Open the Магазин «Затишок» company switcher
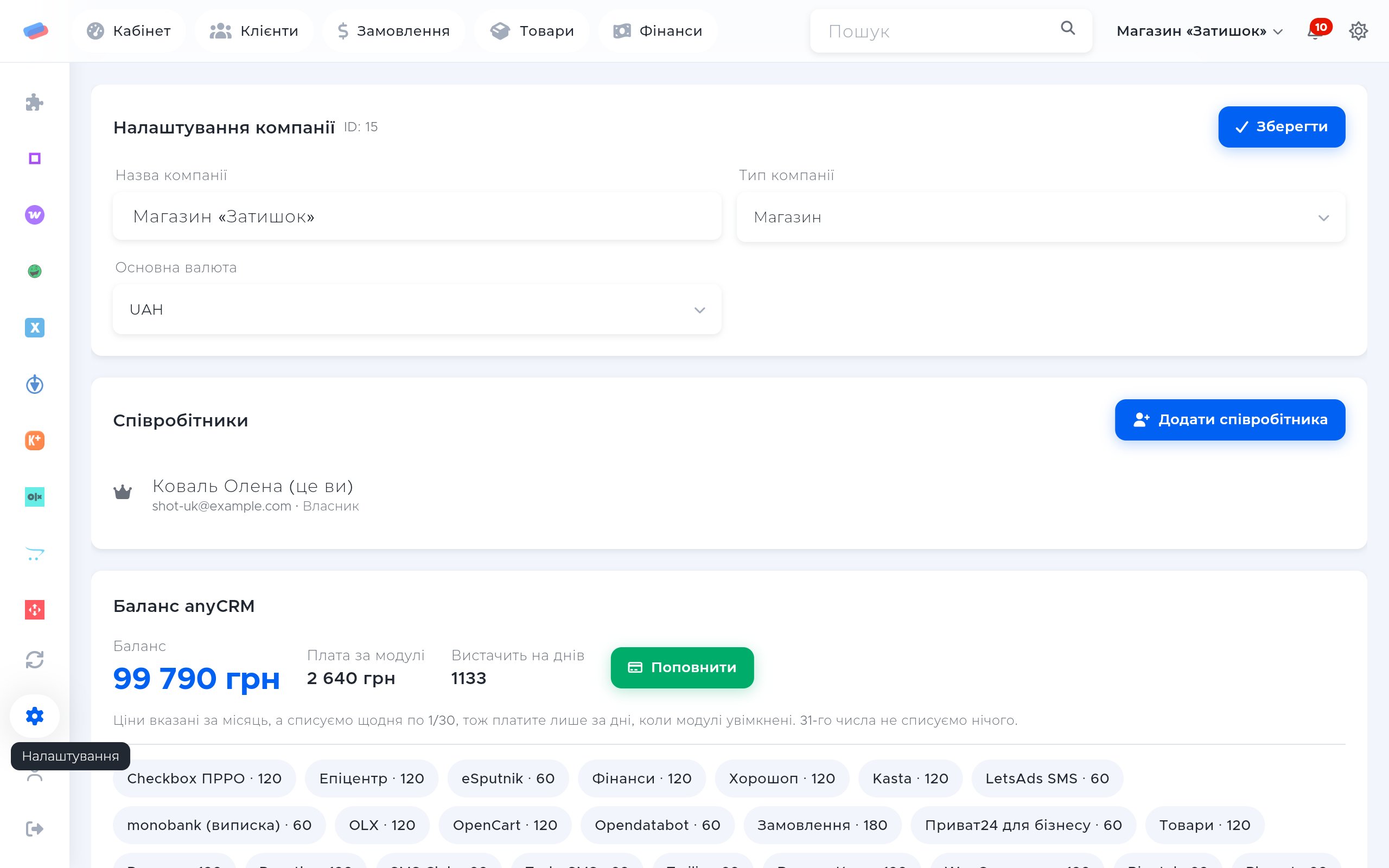Image resolution: width=1389 pixels, height=868 pixels. [1200, 31]
